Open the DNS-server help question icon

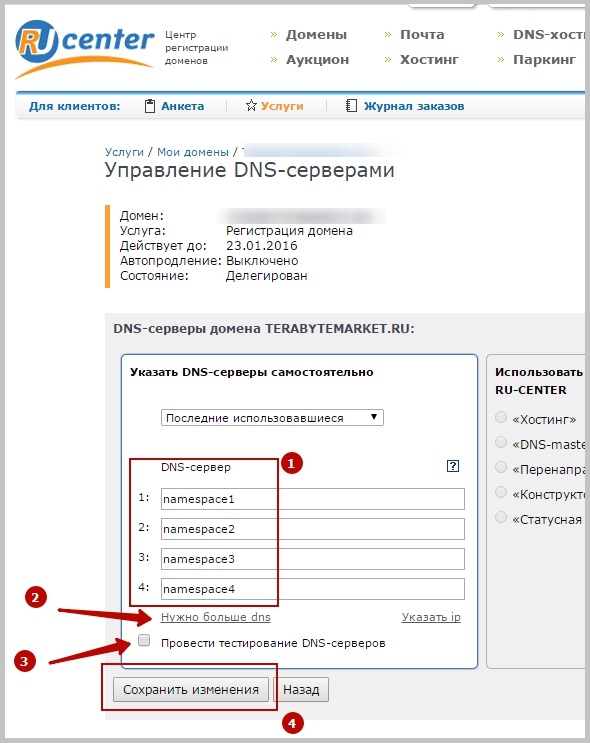pyautogui.click(x=453, y=466)
